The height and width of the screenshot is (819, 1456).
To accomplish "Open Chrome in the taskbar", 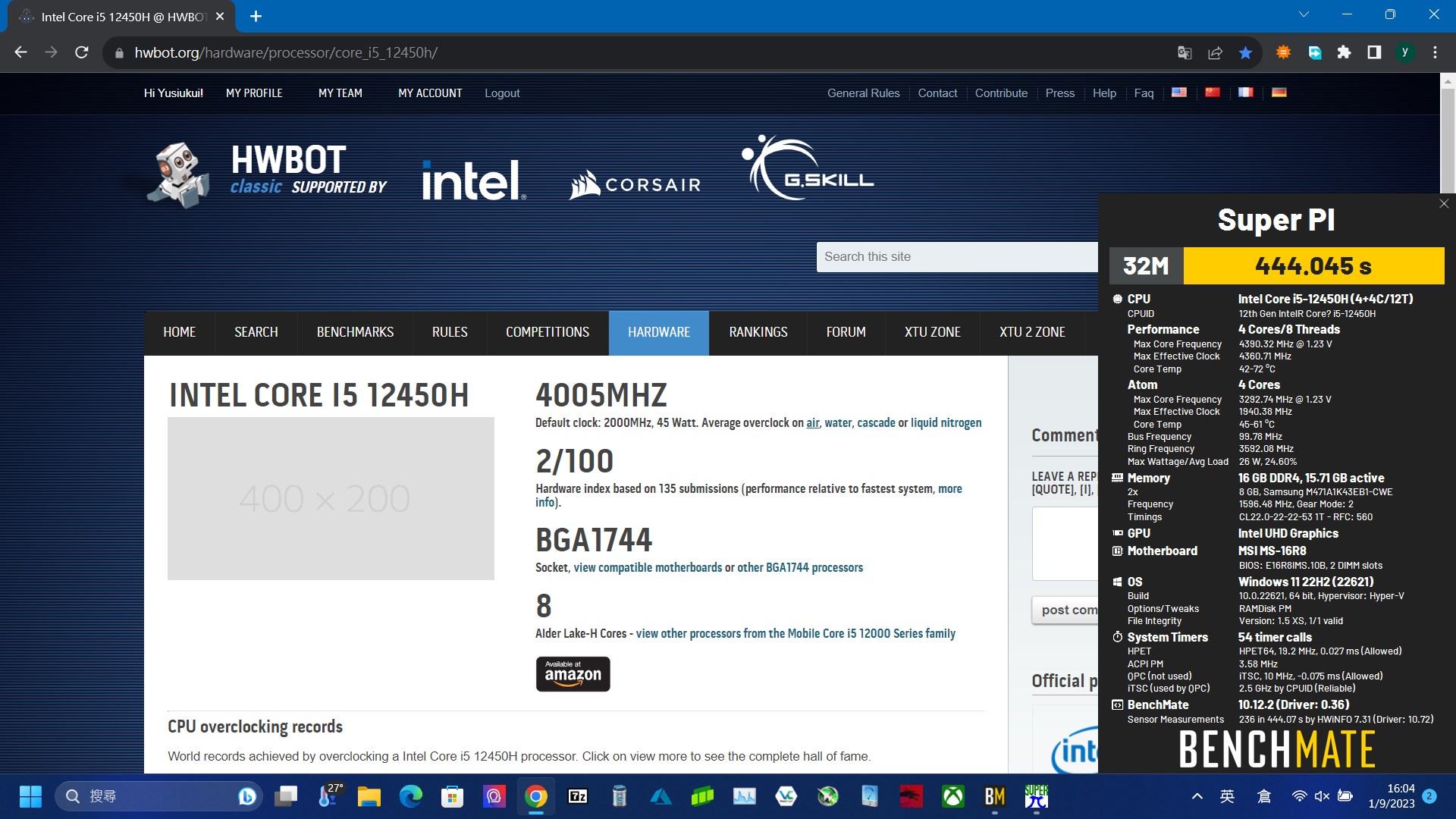I will tap(535, 796).
